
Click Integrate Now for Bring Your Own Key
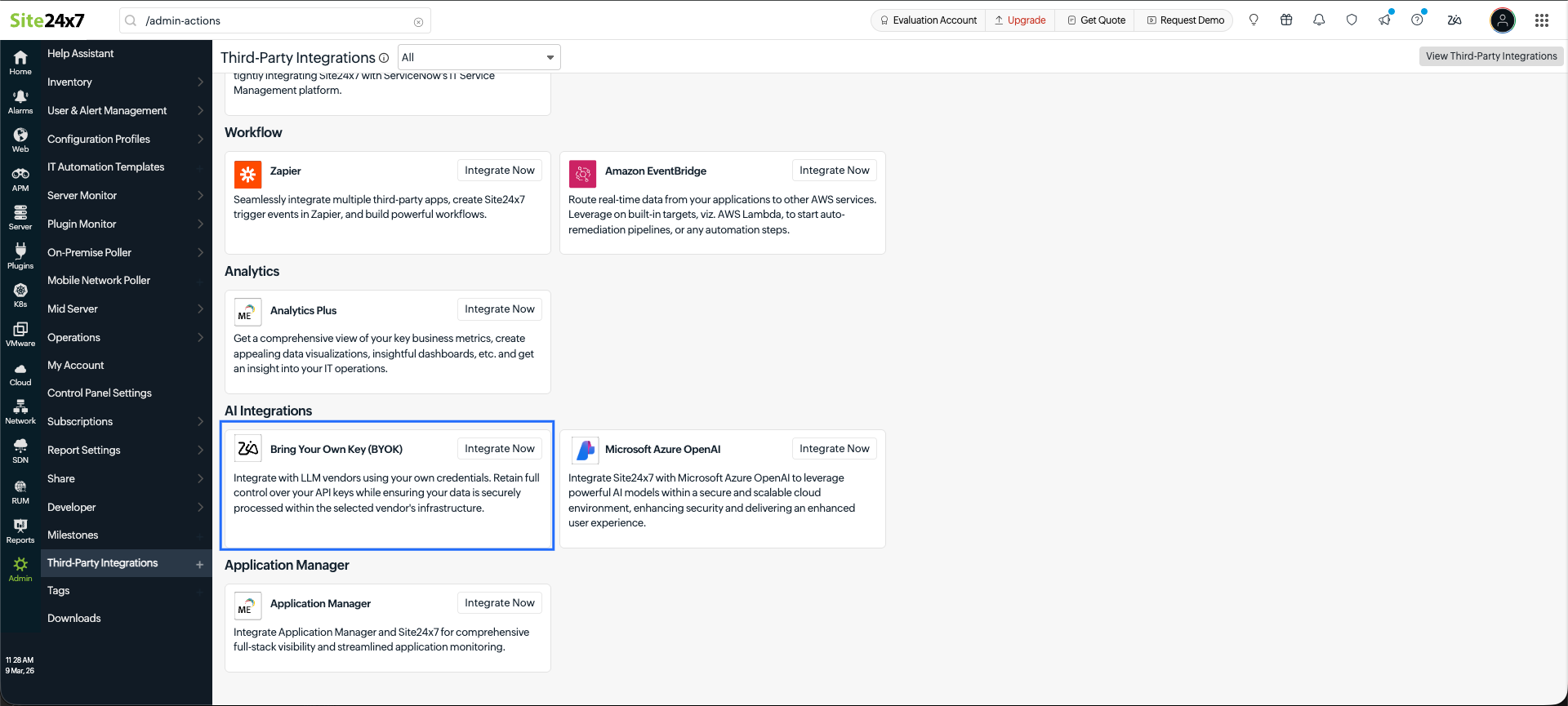pos(500,448)
